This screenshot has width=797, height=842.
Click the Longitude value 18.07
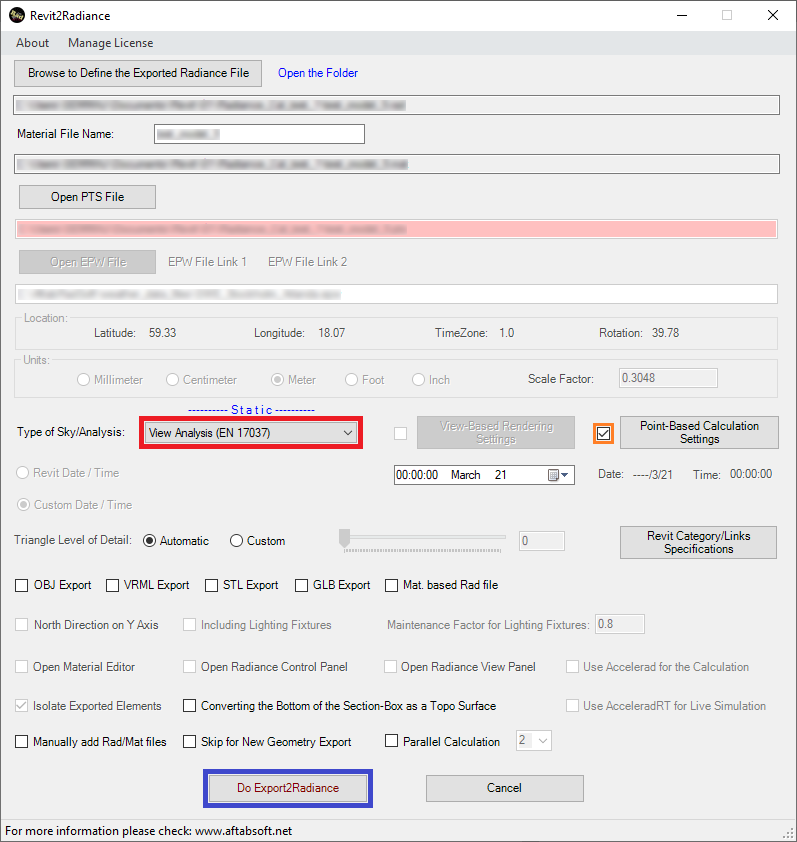331,333
